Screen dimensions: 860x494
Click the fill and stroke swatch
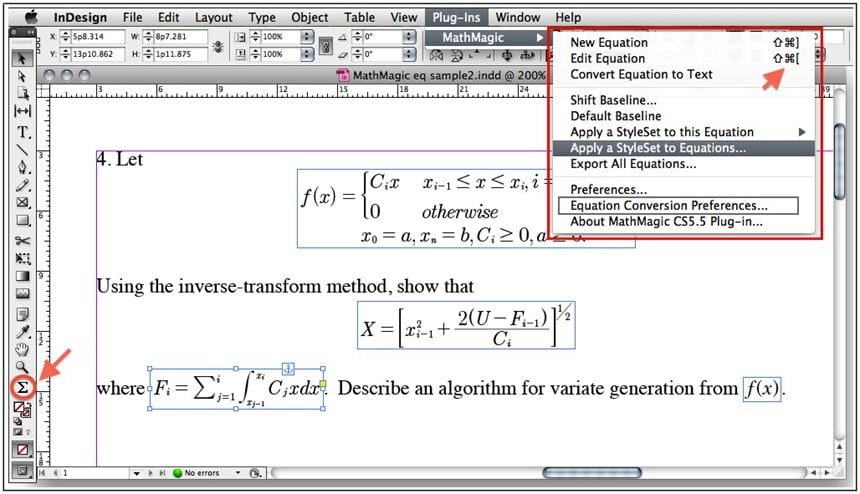pos(22,409)
